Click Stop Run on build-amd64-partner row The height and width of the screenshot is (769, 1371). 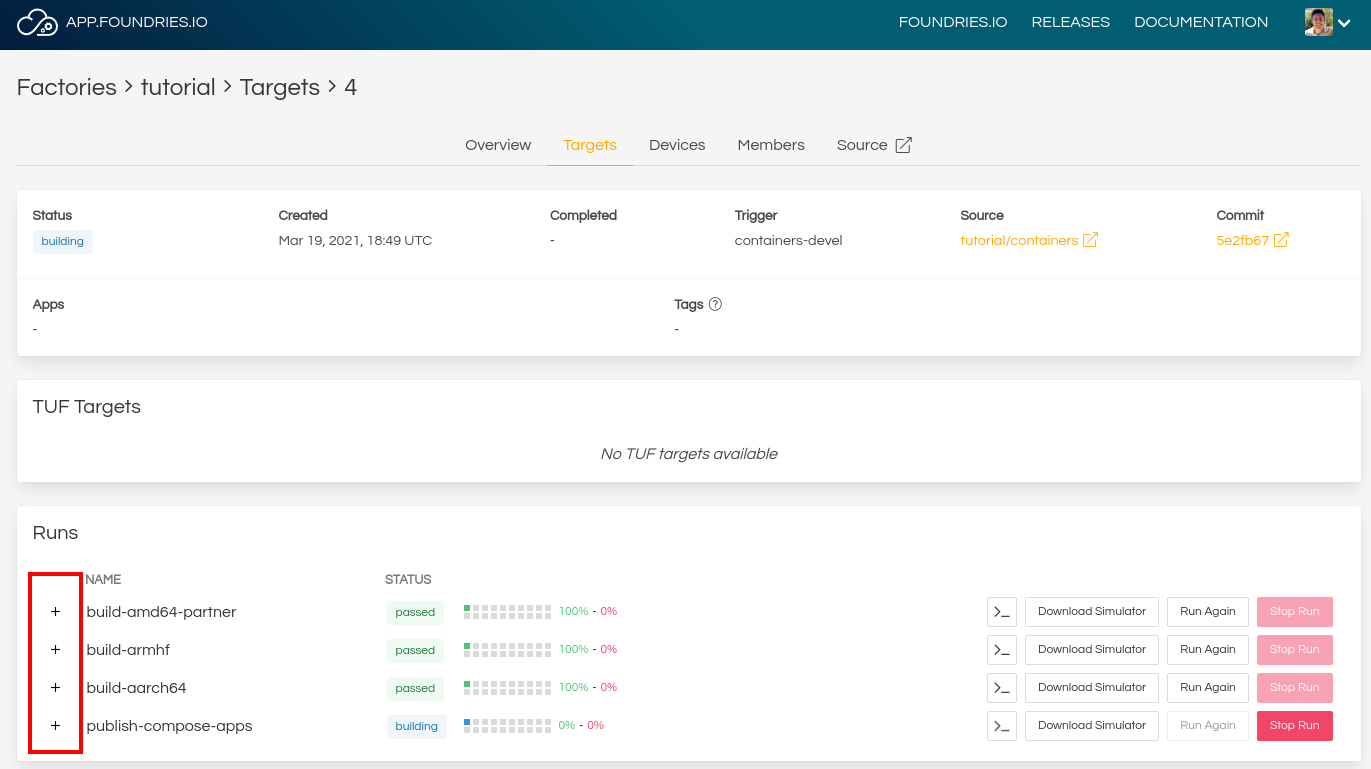tap(1295, 612)
